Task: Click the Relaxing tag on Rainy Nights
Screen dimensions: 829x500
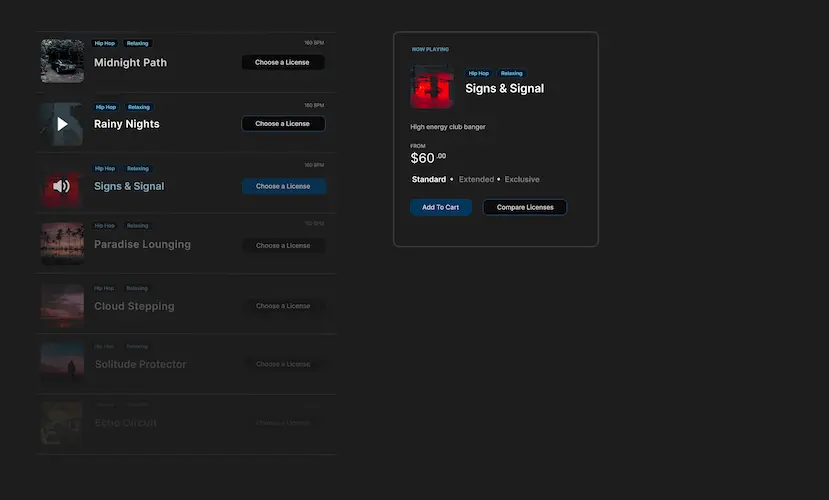Action: click(139, 107)
